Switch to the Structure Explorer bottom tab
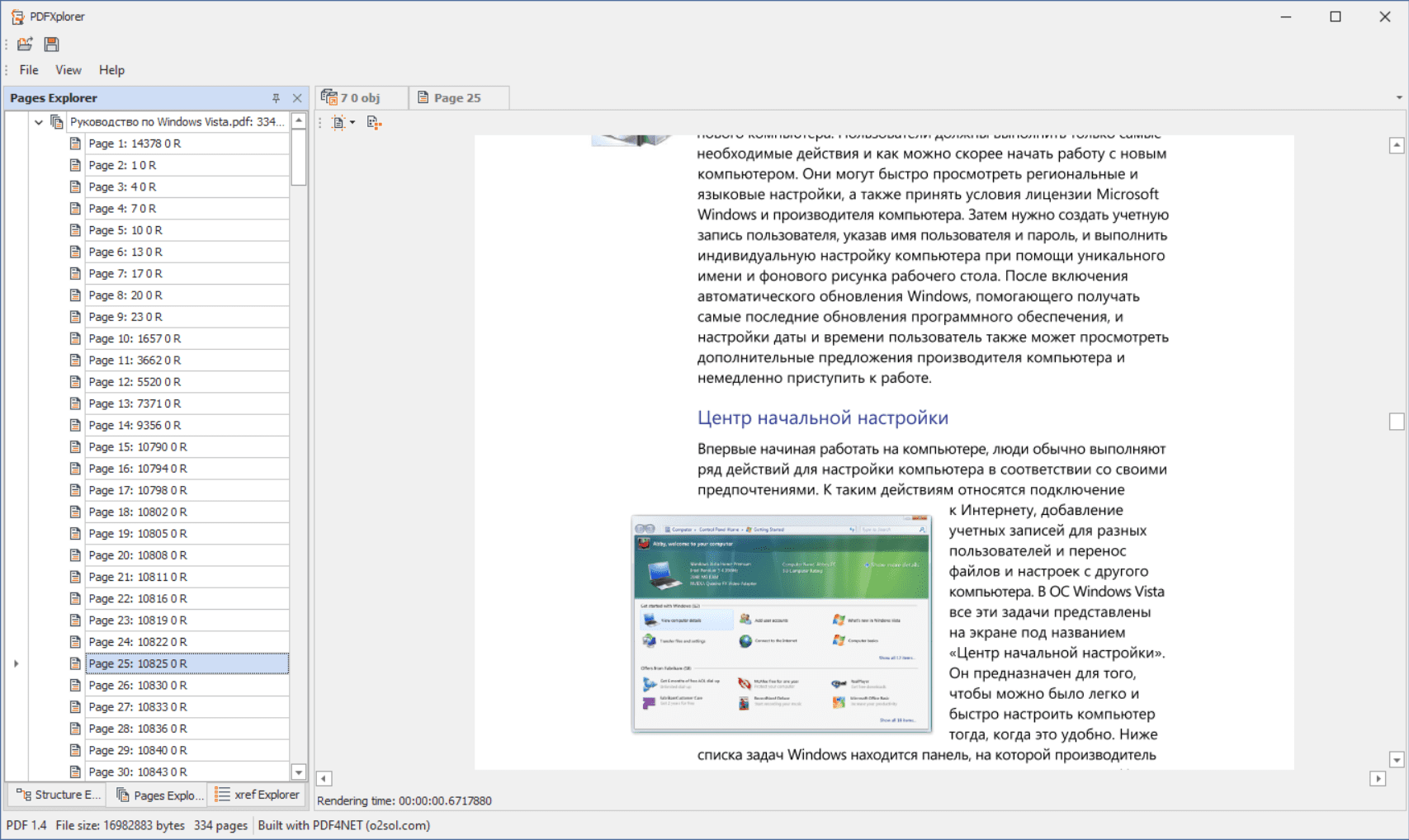The width and height of the screenshot is (1409, 840). (58, 795)
